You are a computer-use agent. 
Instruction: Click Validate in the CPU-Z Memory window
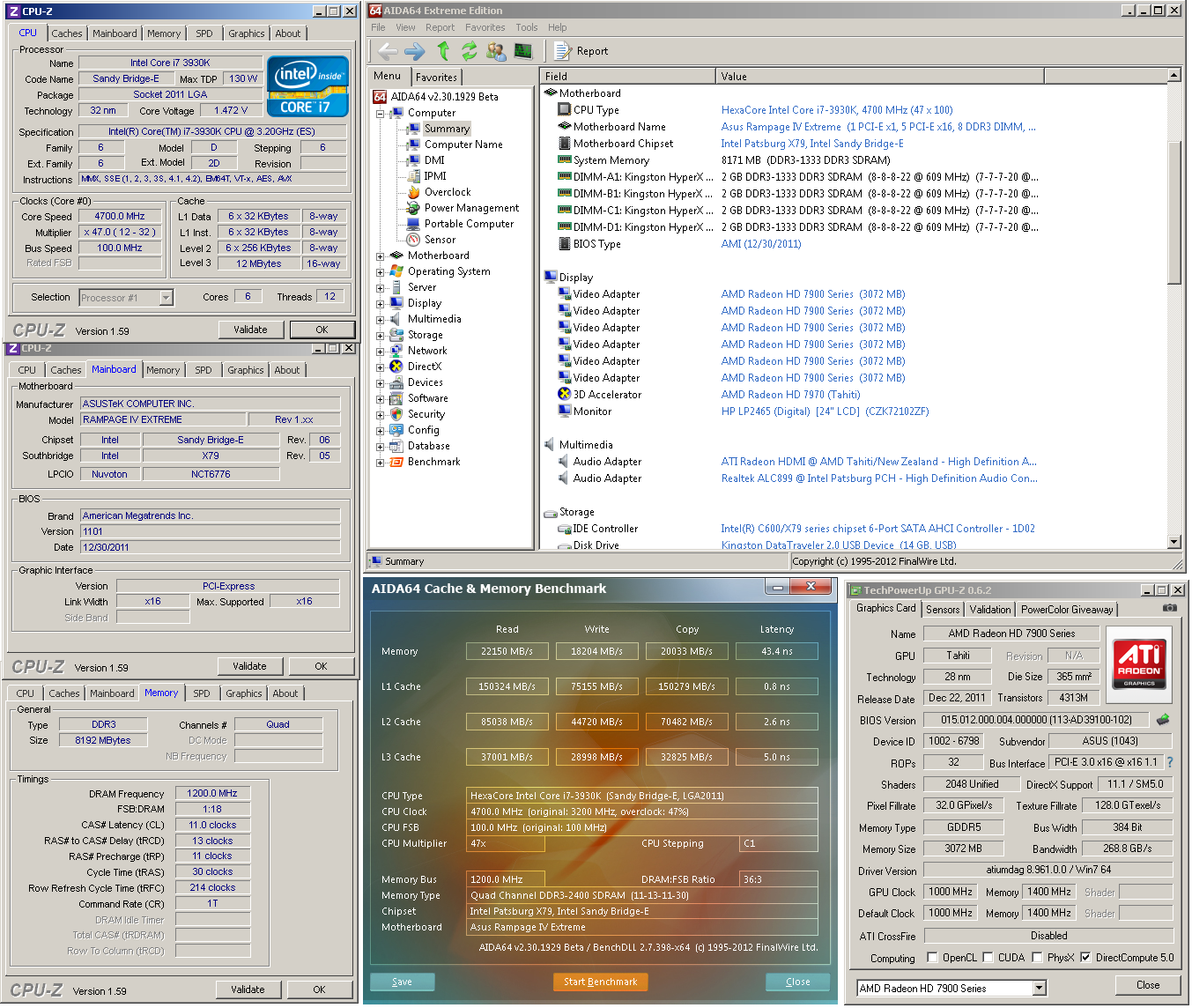[x=248, y=989]
